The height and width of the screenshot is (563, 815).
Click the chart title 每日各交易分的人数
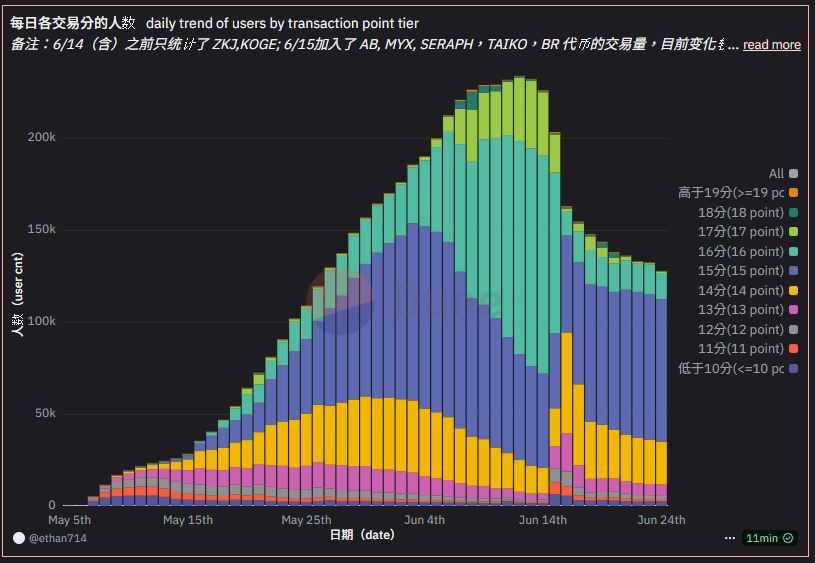(73, 23)
